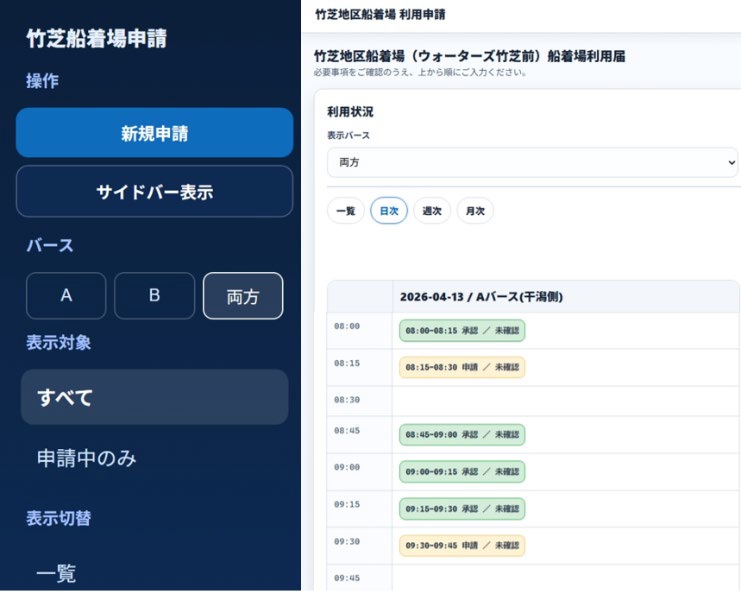Open the 08:15-08:30 申請 reservation
This screenshot has height=594, width=741.
tap(462, 367)
